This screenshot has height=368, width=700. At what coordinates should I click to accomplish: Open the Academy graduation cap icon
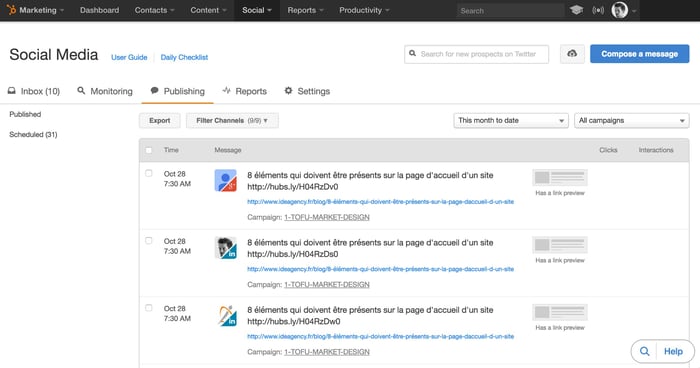(x=576, y=10)
